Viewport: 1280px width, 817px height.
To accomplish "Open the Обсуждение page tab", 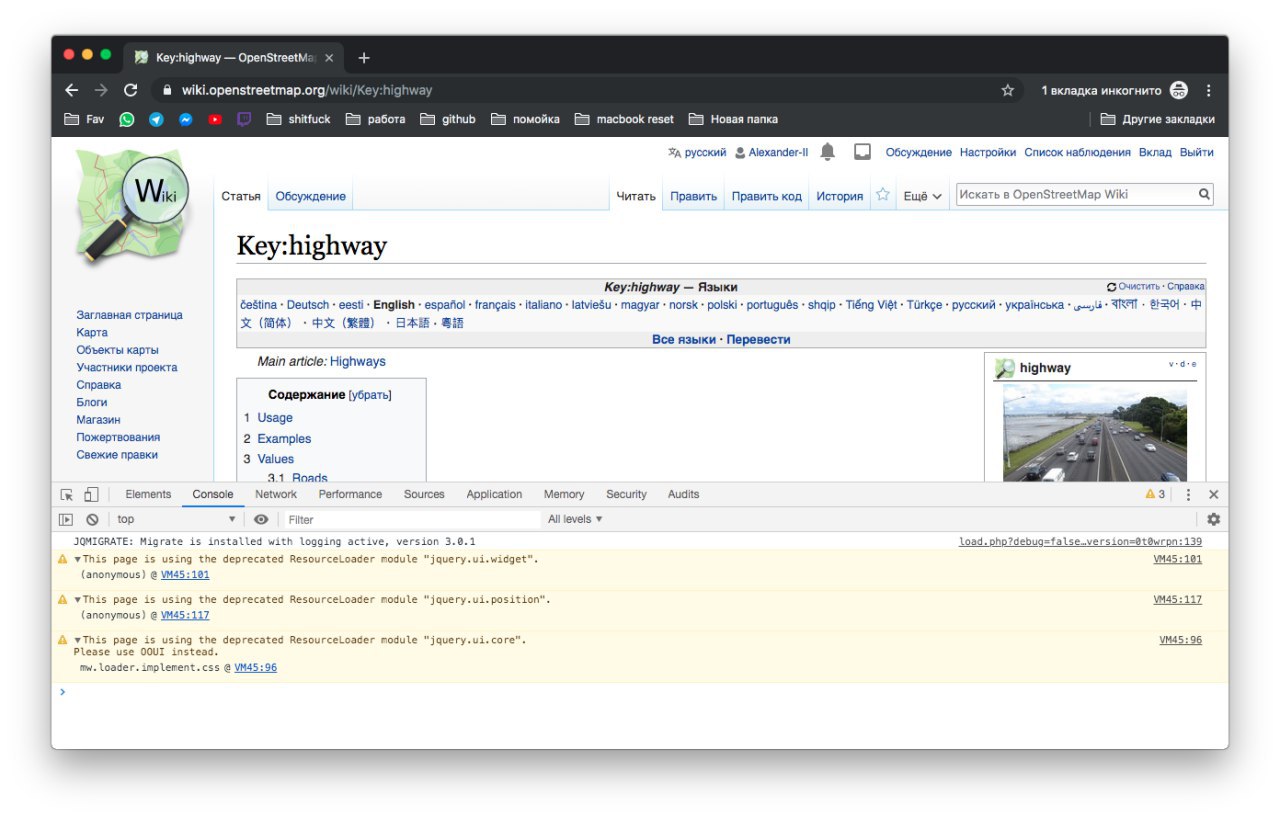I will tap(311, 196).
